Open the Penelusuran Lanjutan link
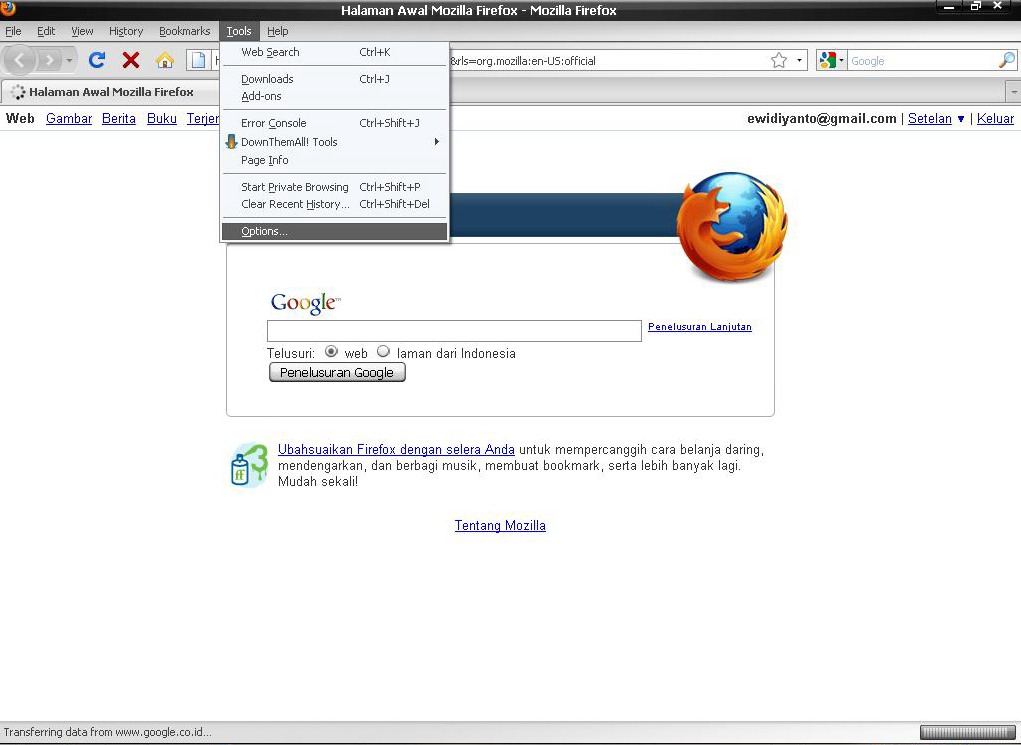This screenshot has height=745, width=1021. [700, 327]
